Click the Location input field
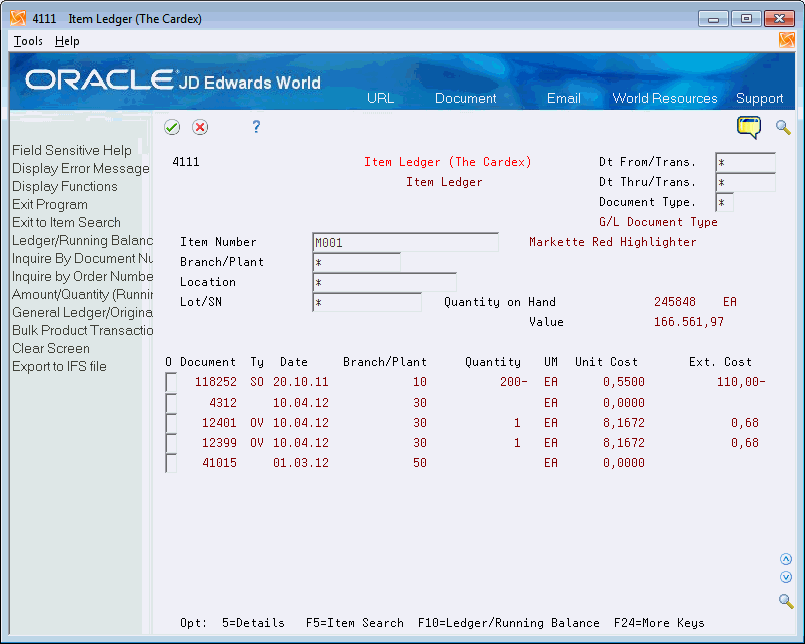The image size is (805, 644). coord(384,282)
